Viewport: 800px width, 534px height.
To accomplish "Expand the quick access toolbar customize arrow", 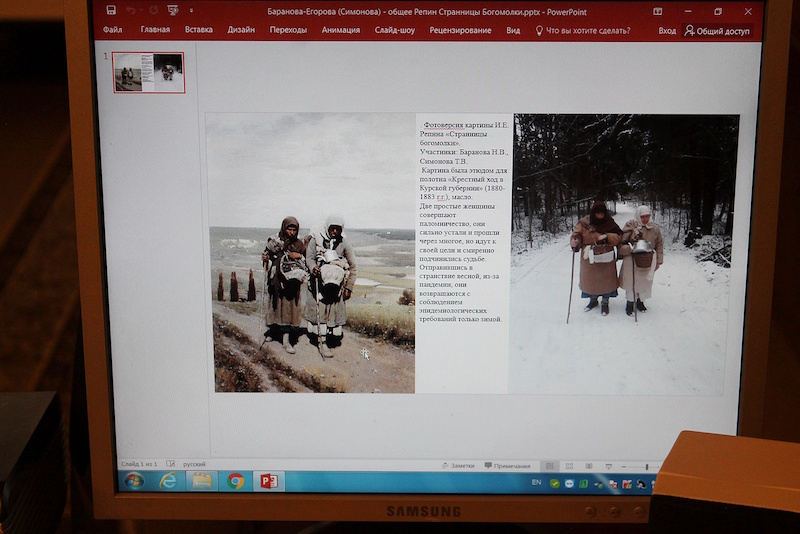I will pos(191,10).
